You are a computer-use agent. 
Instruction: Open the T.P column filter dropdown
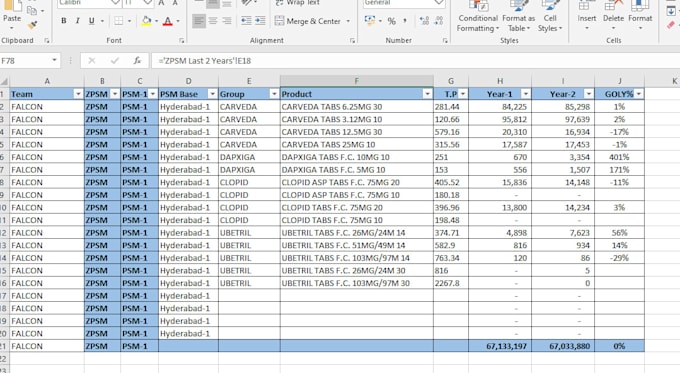point(463,94)
